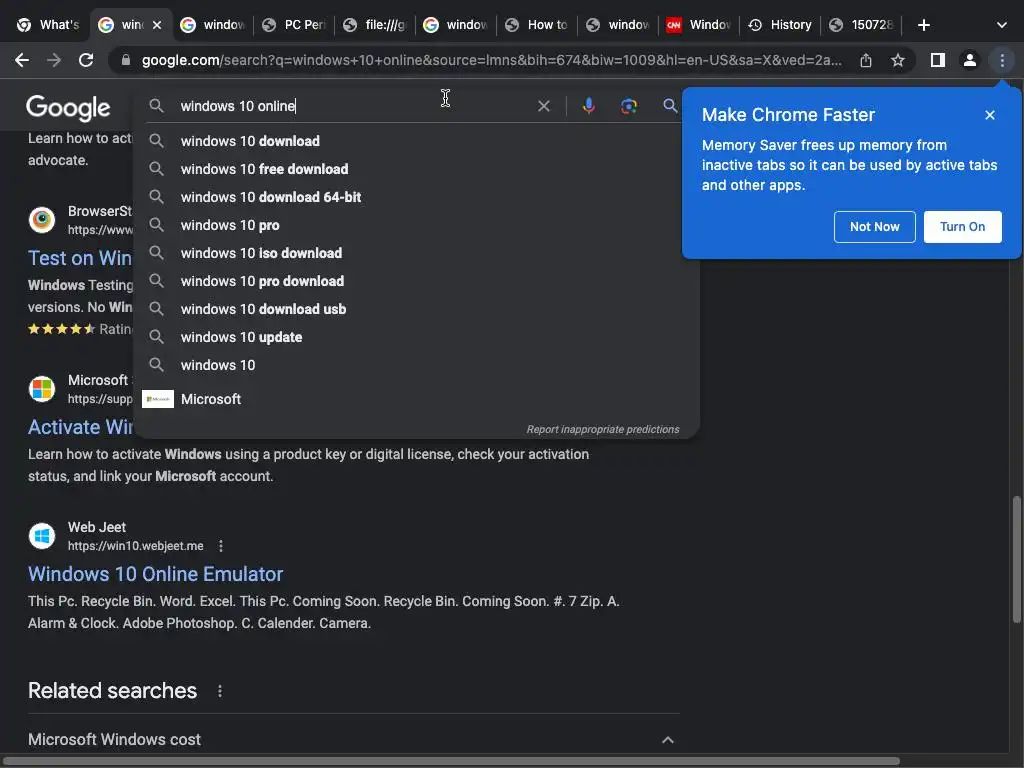Open Test on Windows BrowserStack link
The image size is (1024, 768).
[x=80, y=258]
